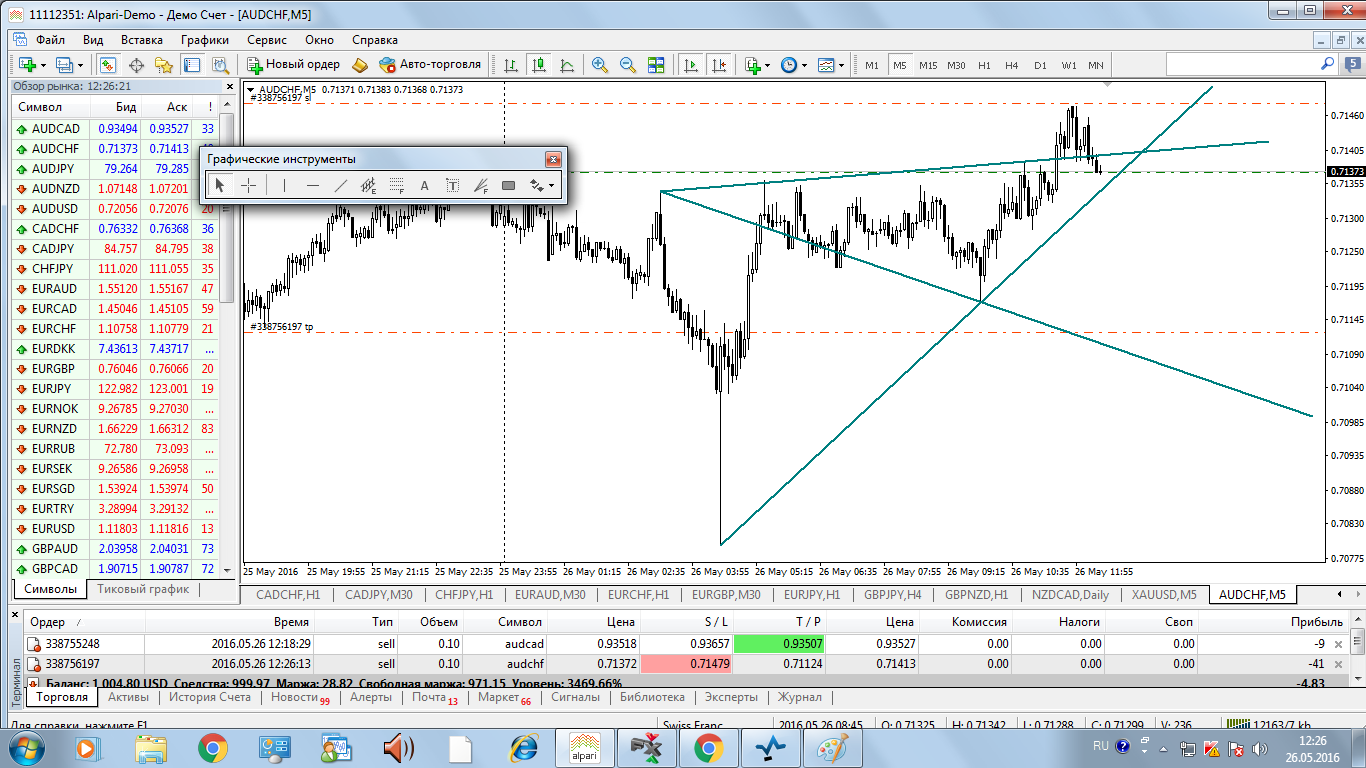Set timeframe to W1
This screenshot has height=768, width=1366.
click(x=1069, y=65)
